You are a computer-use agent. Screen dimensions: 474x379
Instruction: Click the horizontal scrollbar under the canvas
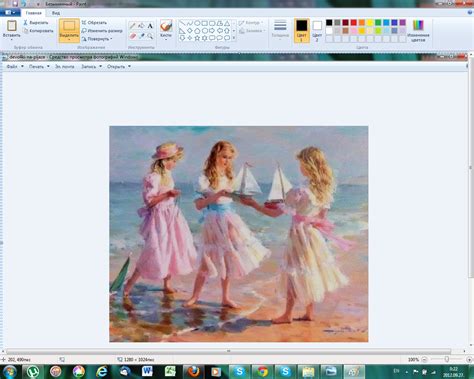click(x=229, y=351)
